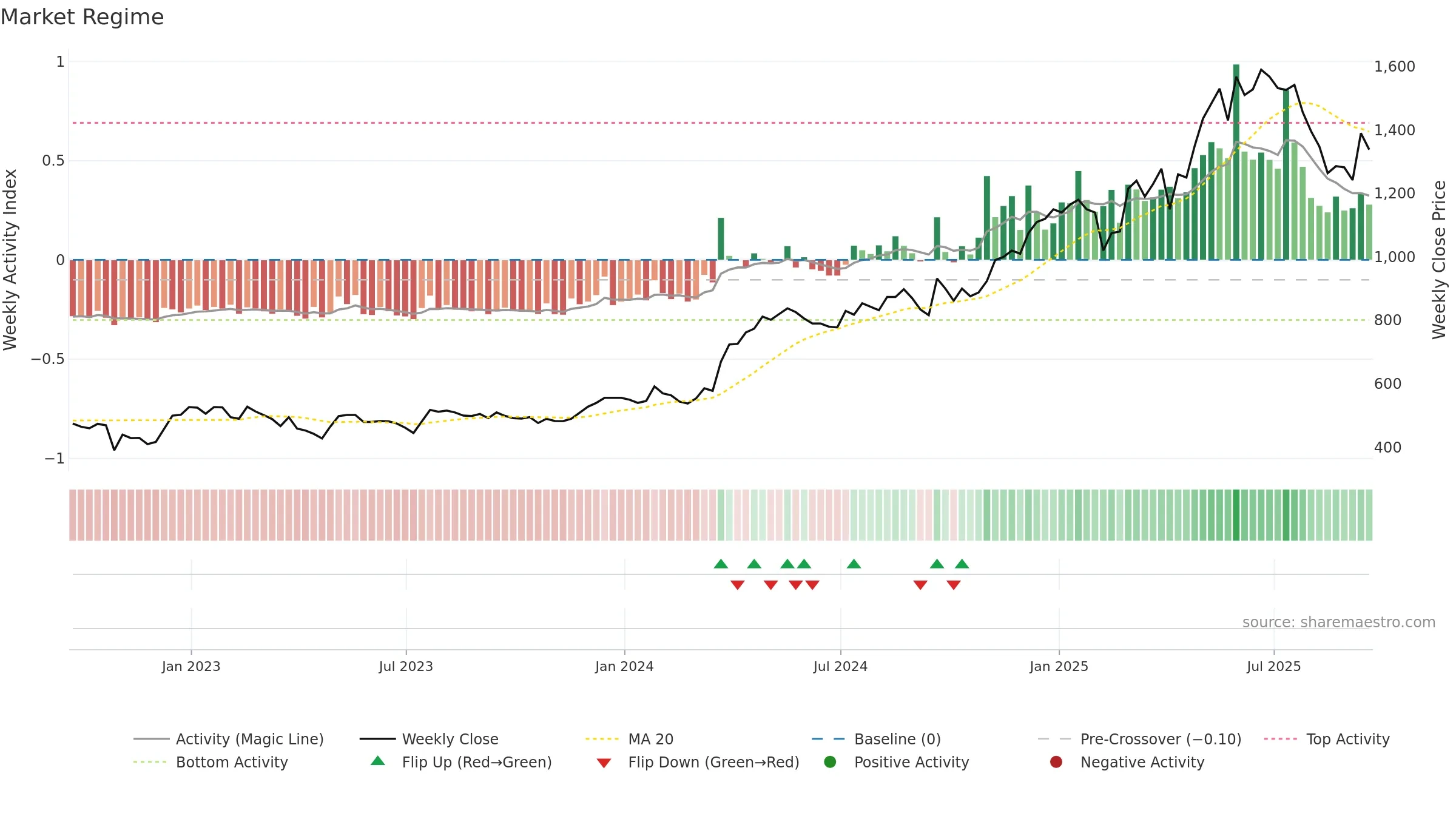1456x819 pixels.
Task: Click the Flip Up marker just after Jul 2024
Action: (x=854, y=564)
